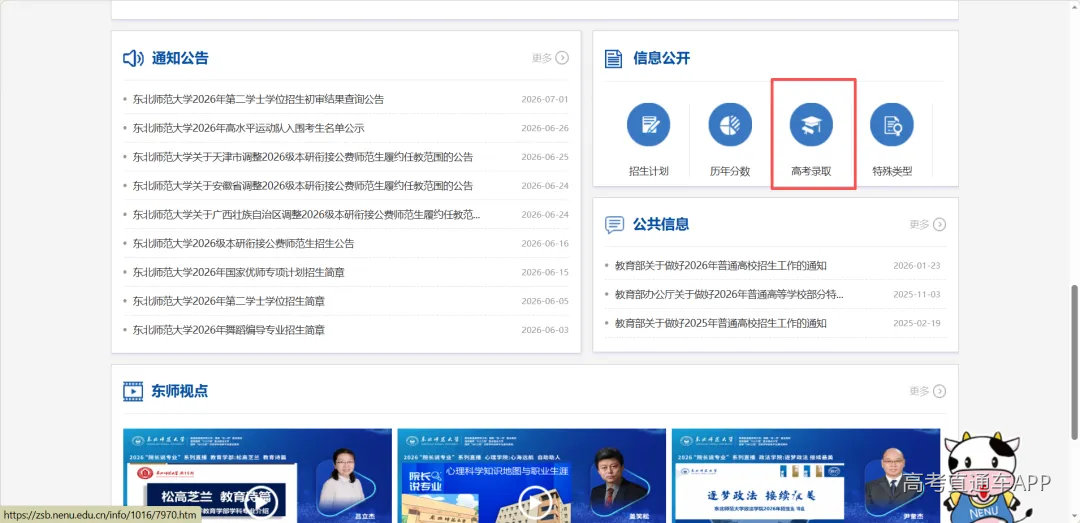Open 2026级本研衔接公费师范生招生公告
This screenshot has height=523, width=1080.
(x=244, y=244)
